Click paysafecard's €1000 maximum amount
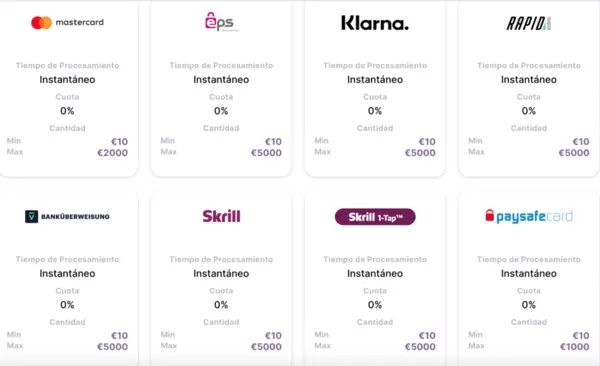Viewport: 600px width, 366px height. (x=575, y=347)
